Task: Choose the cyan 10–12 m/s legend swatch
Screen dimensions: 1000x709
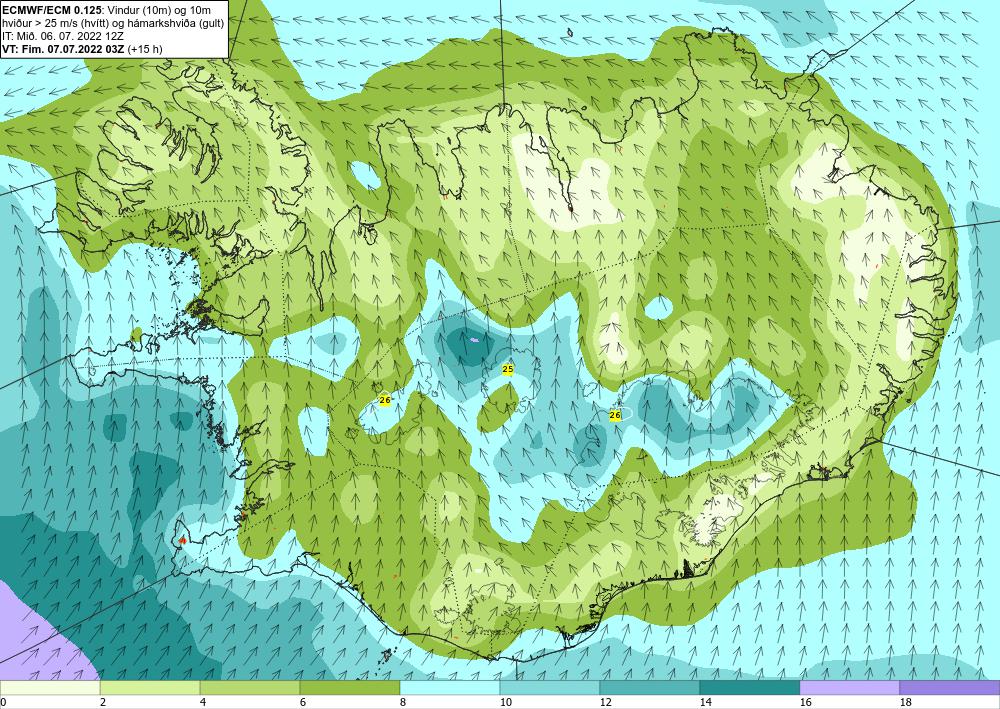Action: pyautogui.click(x=549, y=688)
